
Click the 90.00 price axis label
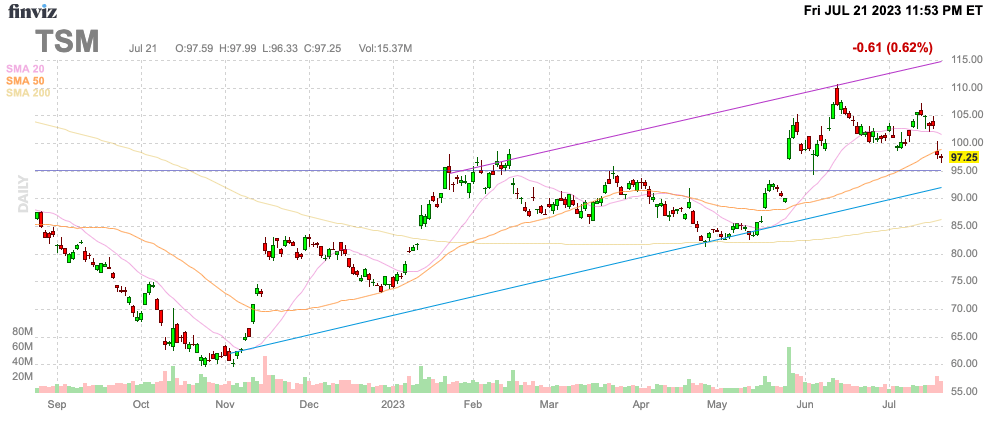tap(962, 198)
